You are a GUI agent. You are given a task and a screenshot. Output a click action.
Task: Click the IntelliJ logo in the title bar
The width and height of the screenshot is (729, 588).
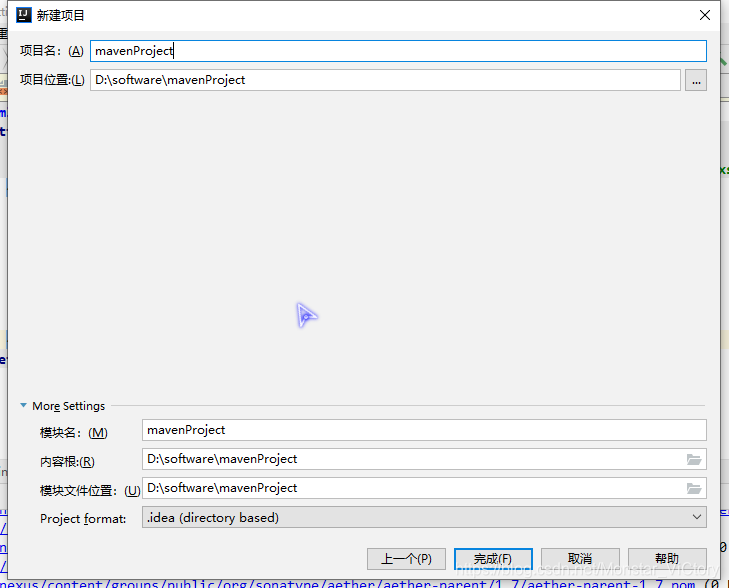(x=24, y=15)
